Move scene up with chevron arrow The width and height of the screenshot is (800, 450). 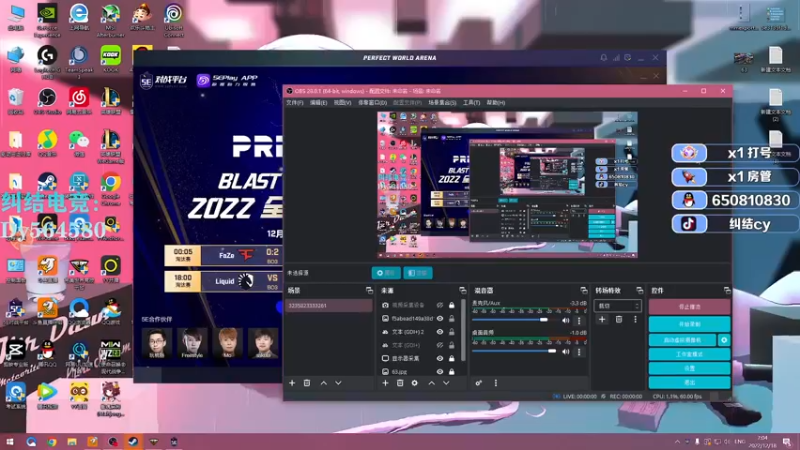click(x=323, y=383)
